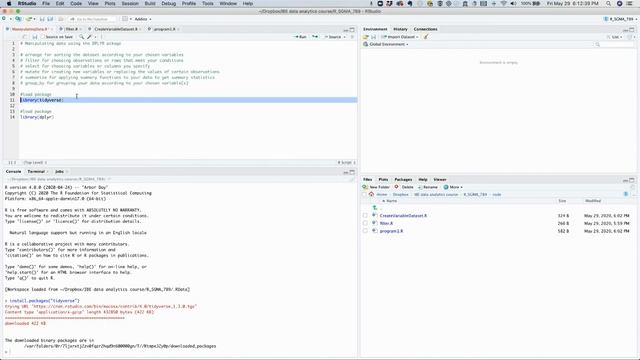Click the Wi-Fi icon in menu bar
Image resolution: width=640 pixels, height=360 pixels.
click(503, 3)
